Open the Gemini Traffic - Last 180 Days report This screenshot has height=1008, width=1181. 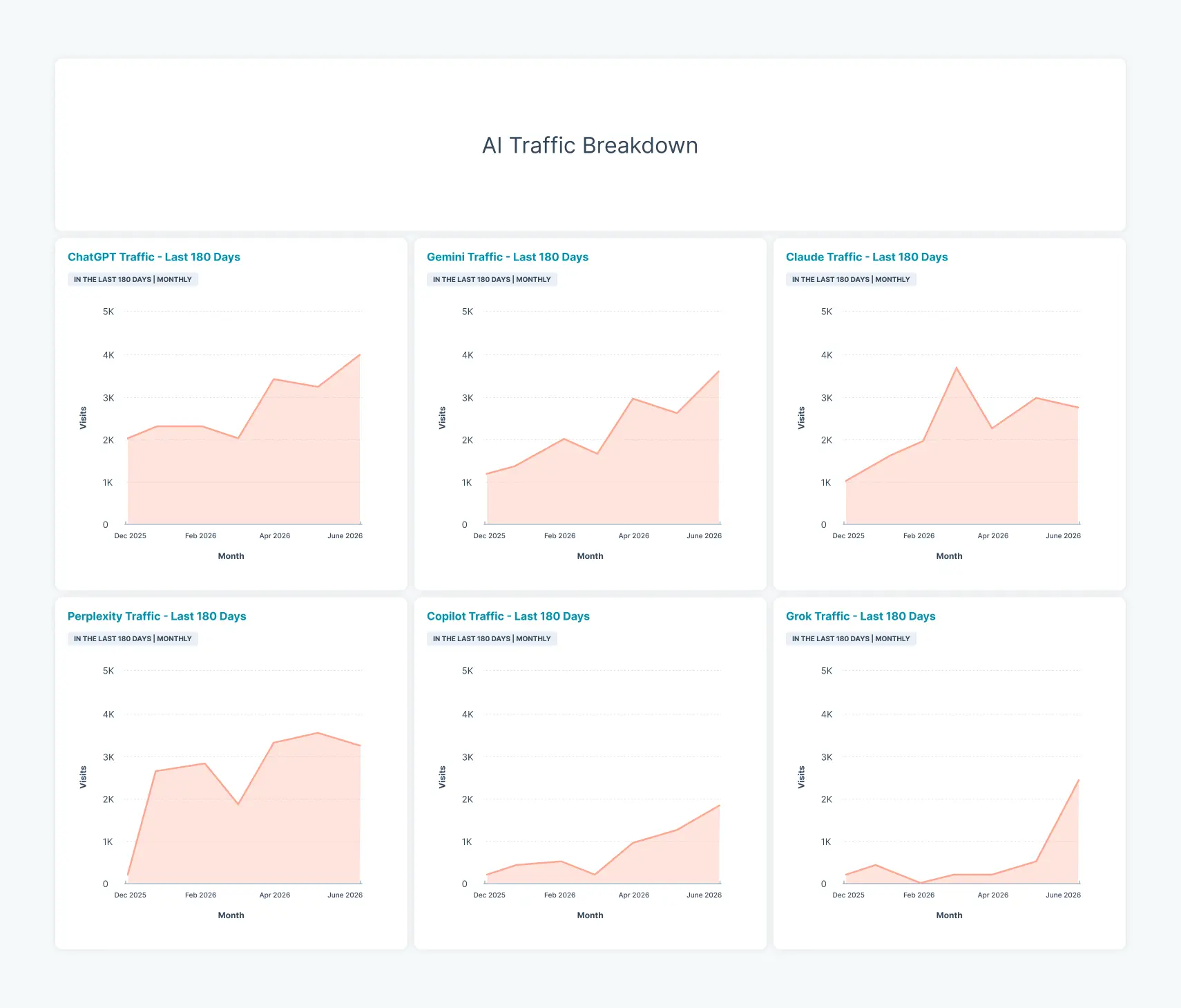coord(508,257)
